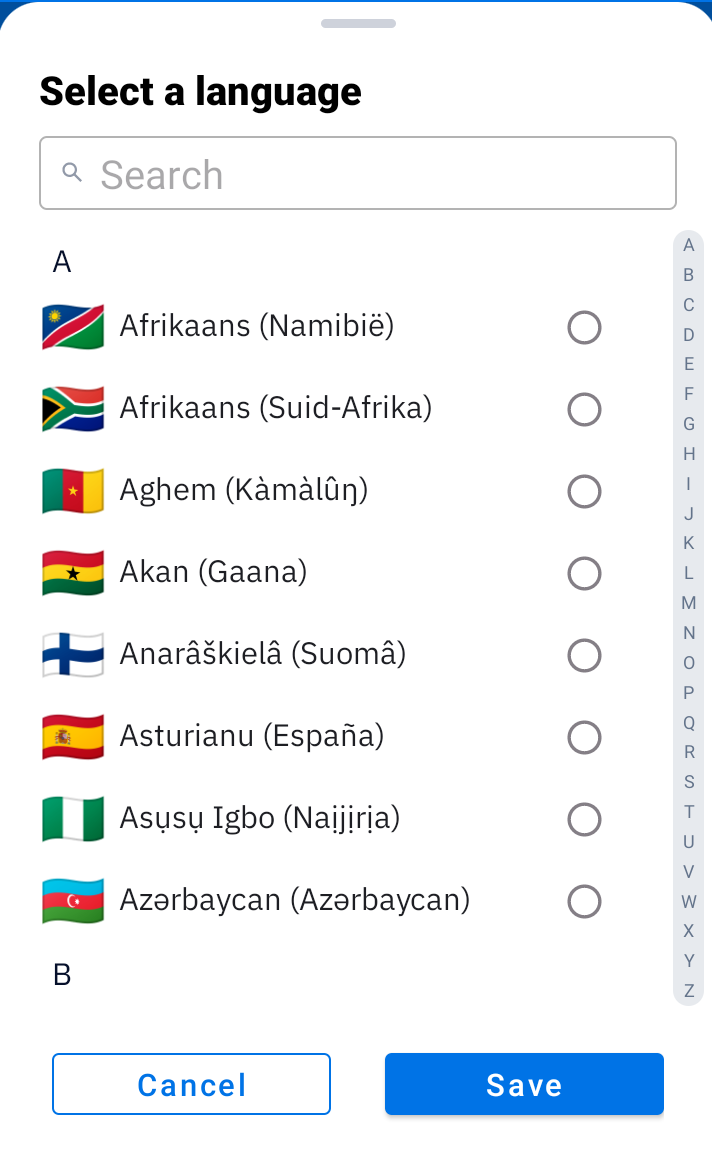Viewport: 712px width, 1149px height.
Task: Click the South Africa flag icon
Action: [x=73, y=409]
